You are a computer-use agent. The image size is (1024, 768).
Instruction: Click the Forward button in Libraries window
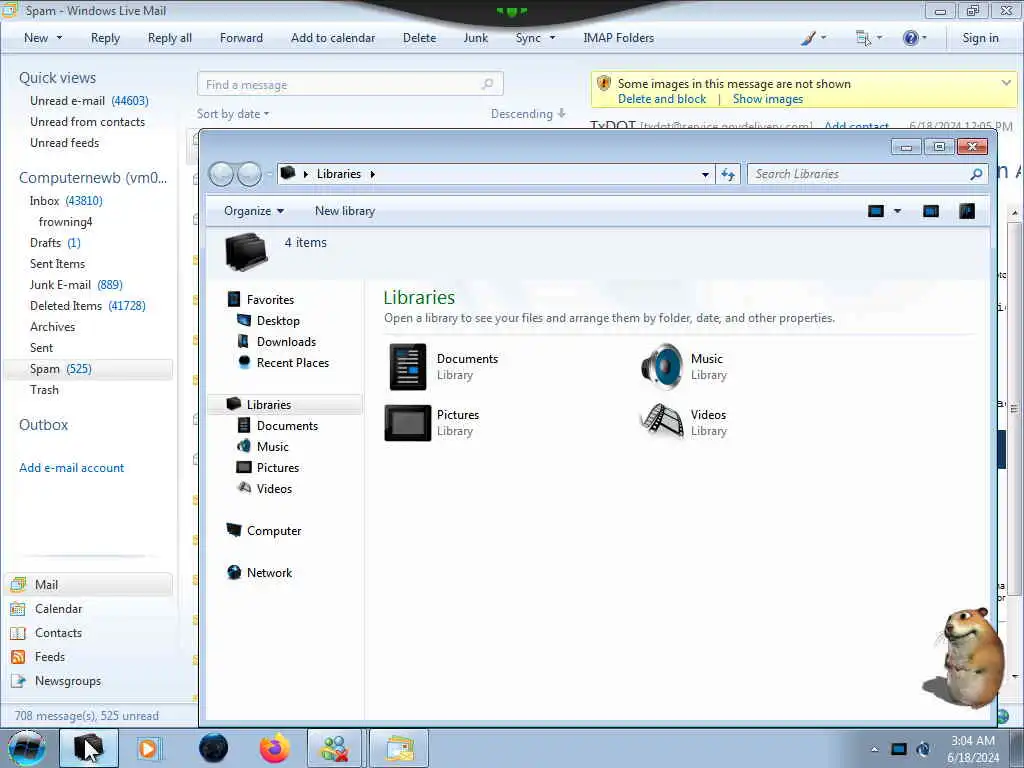click(x=249, y=174)
